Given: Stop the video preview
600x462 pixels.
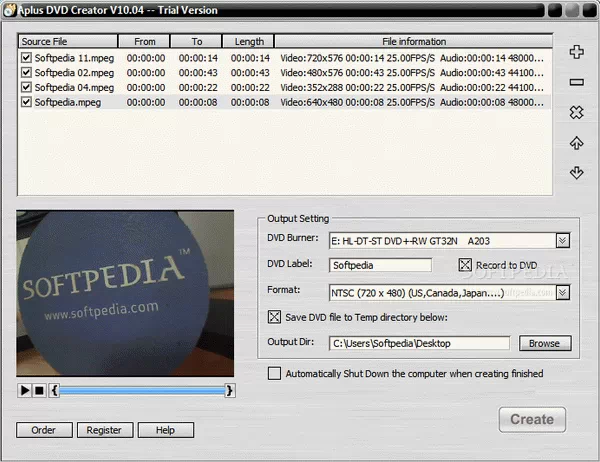Looking at the screenshot, I should click(x=39, y=390).
